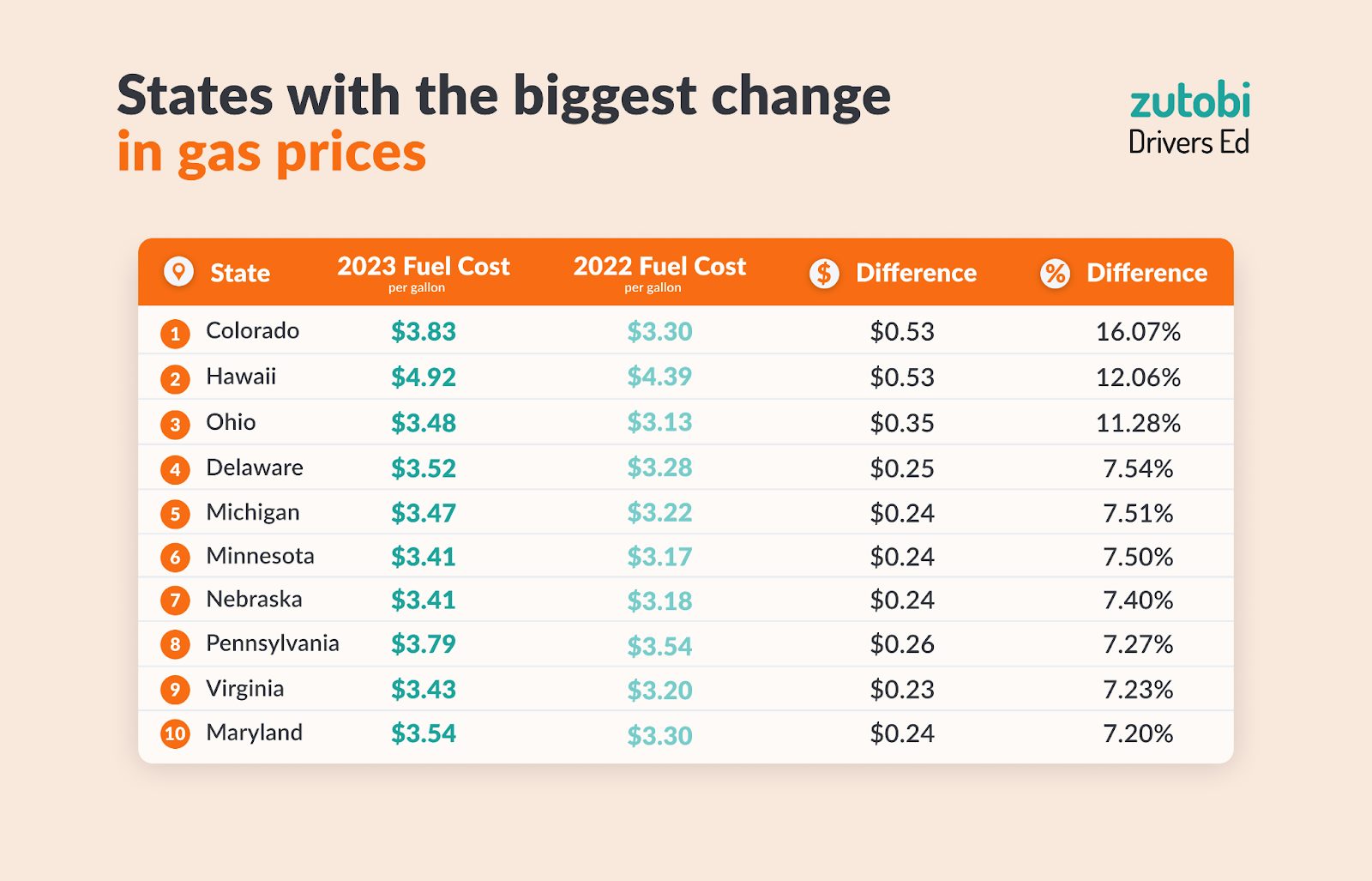Click the number 3 badge beside Ohio

point(175,424)
